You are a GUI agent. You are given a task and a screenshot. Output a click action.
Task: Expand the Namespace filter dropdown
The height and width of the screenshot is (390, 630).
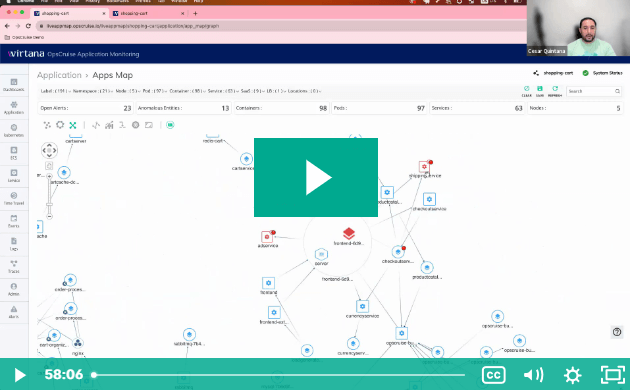(x=93, y=91)
